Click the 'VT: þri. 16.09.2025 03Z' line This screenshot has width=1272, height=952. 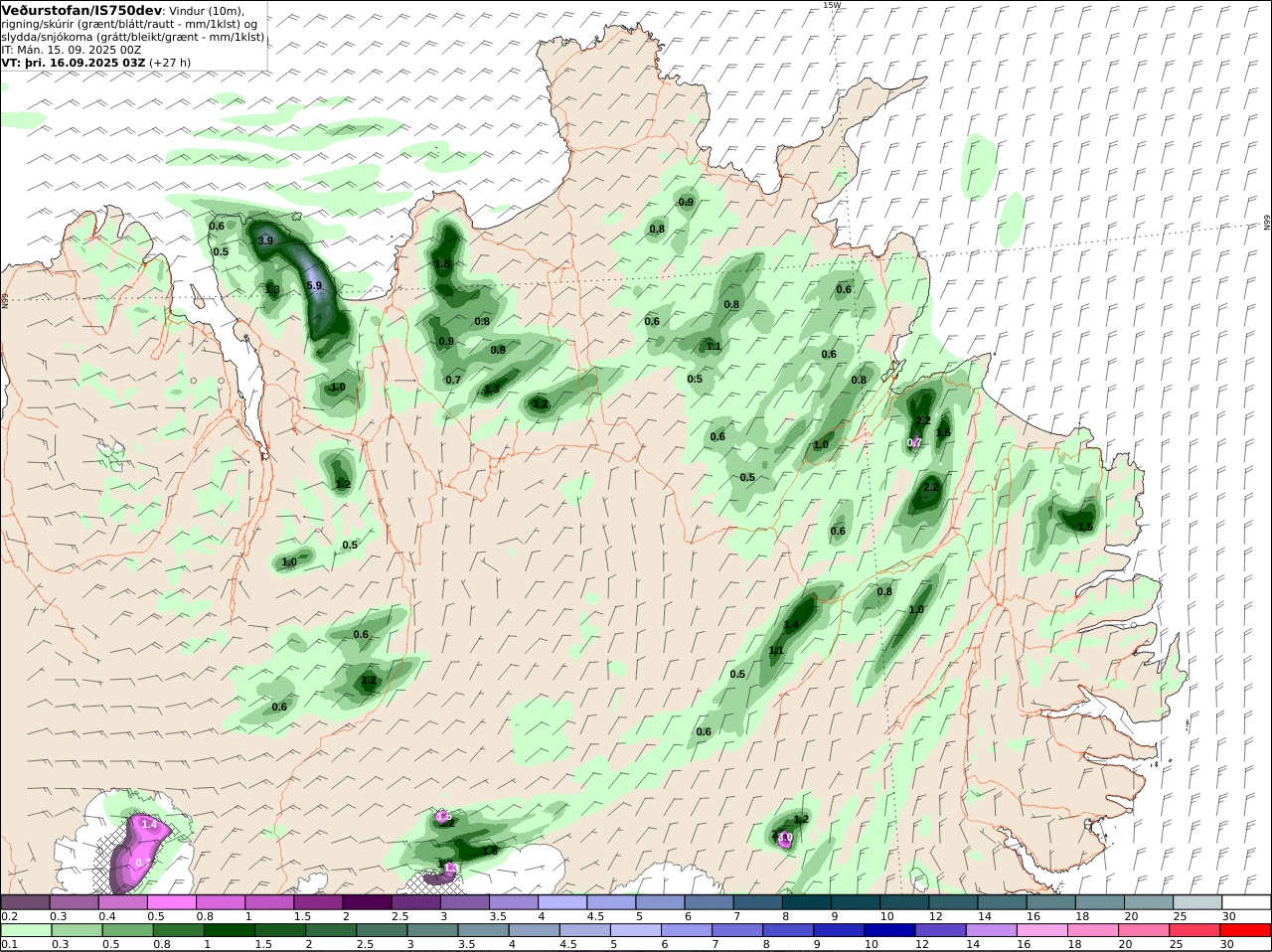point(74,62)
